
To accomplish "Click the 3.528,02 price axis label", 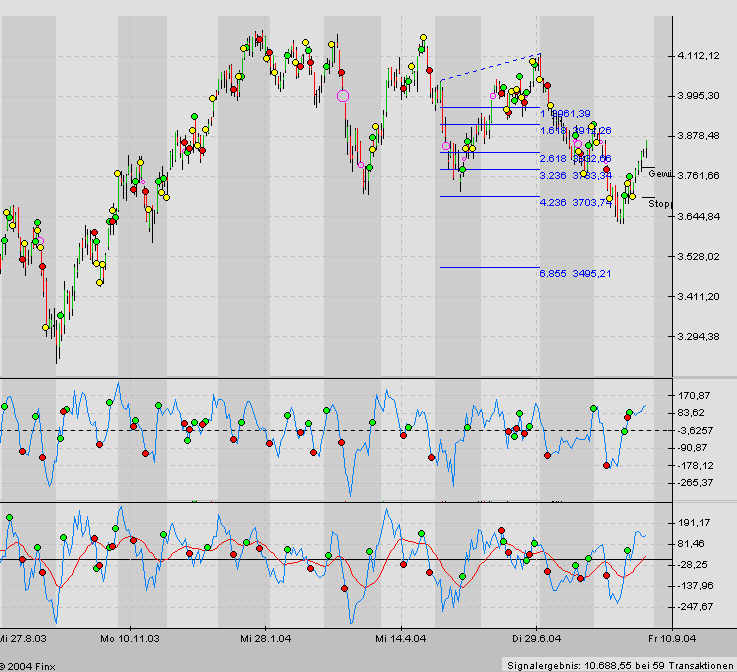I will 699,257.
